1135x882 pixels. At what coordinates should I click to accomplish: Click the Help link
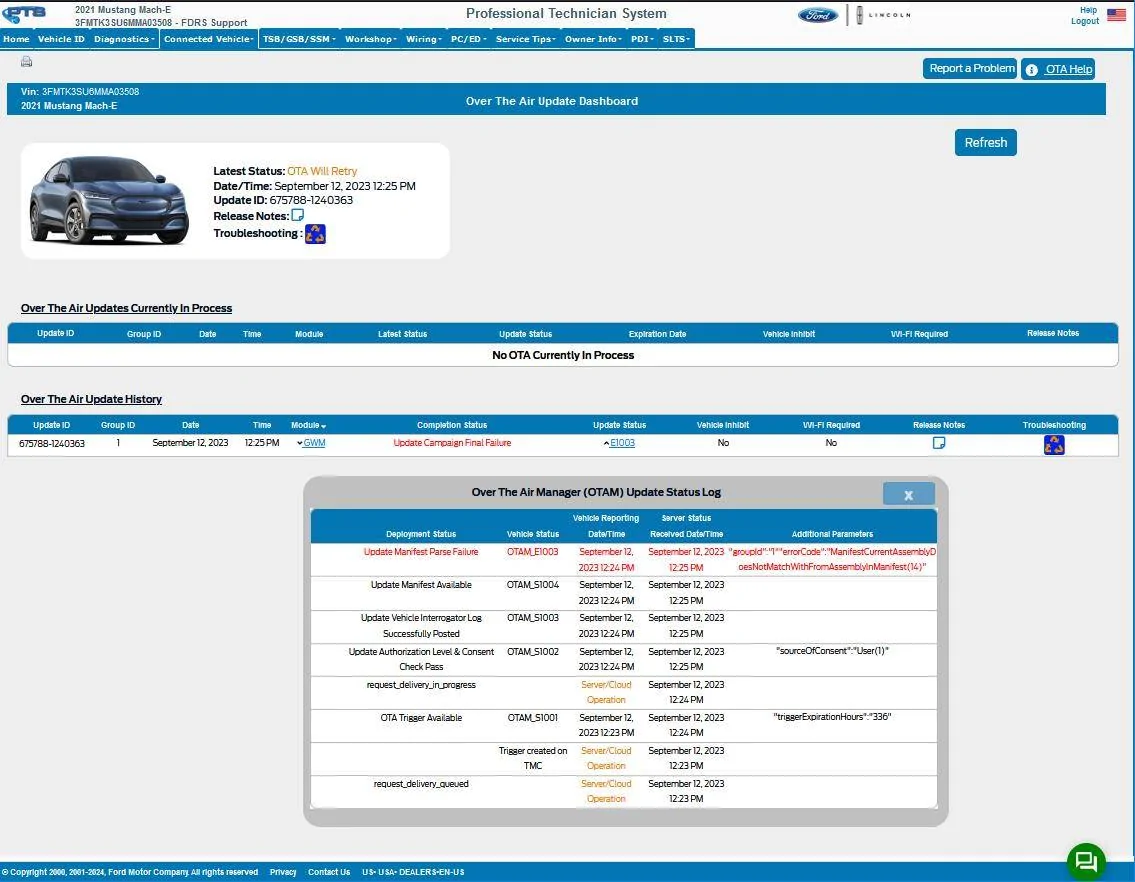(1088, 10)
